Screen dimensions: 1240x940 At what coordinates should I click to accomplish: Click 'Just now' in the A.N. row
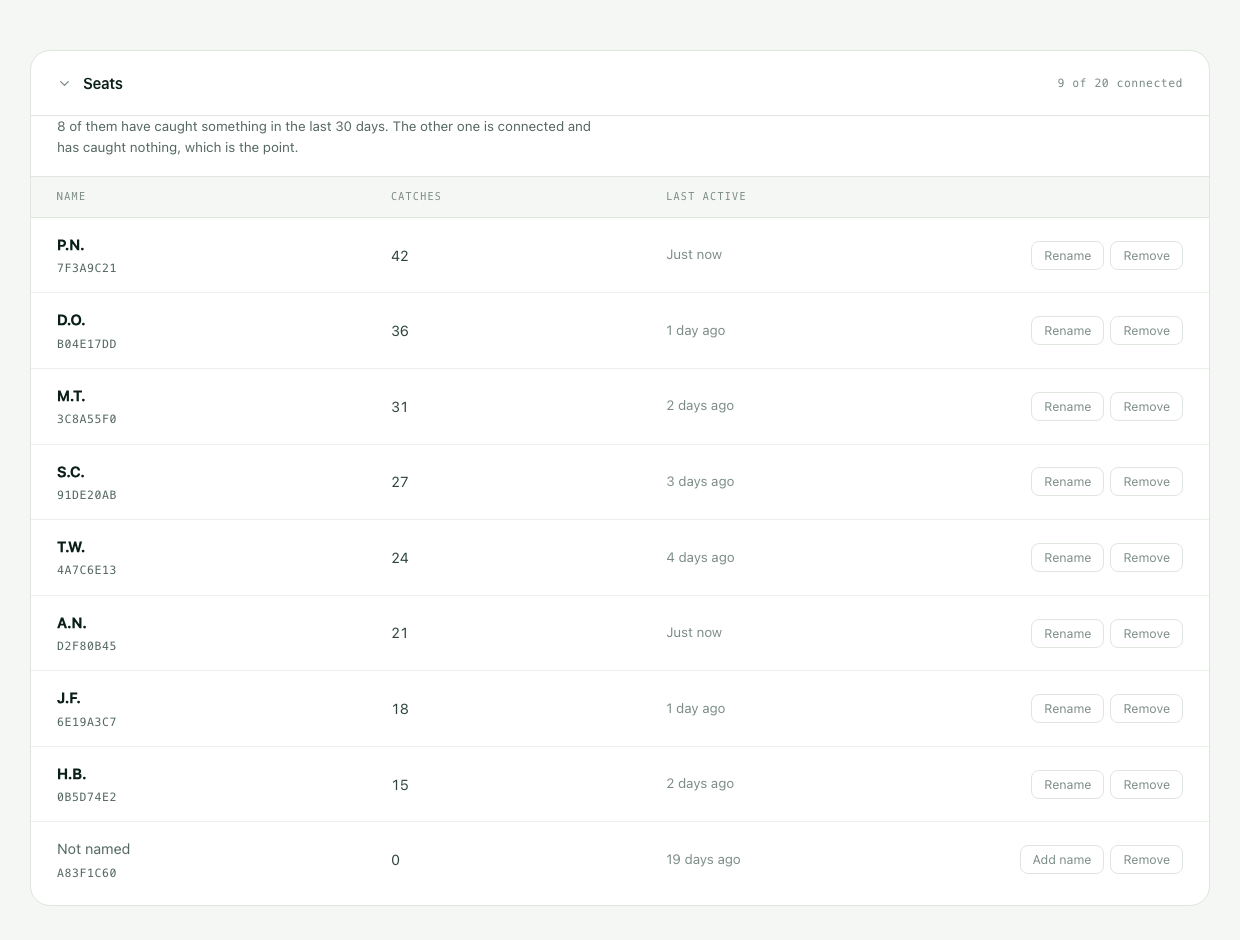coord(694,633)
